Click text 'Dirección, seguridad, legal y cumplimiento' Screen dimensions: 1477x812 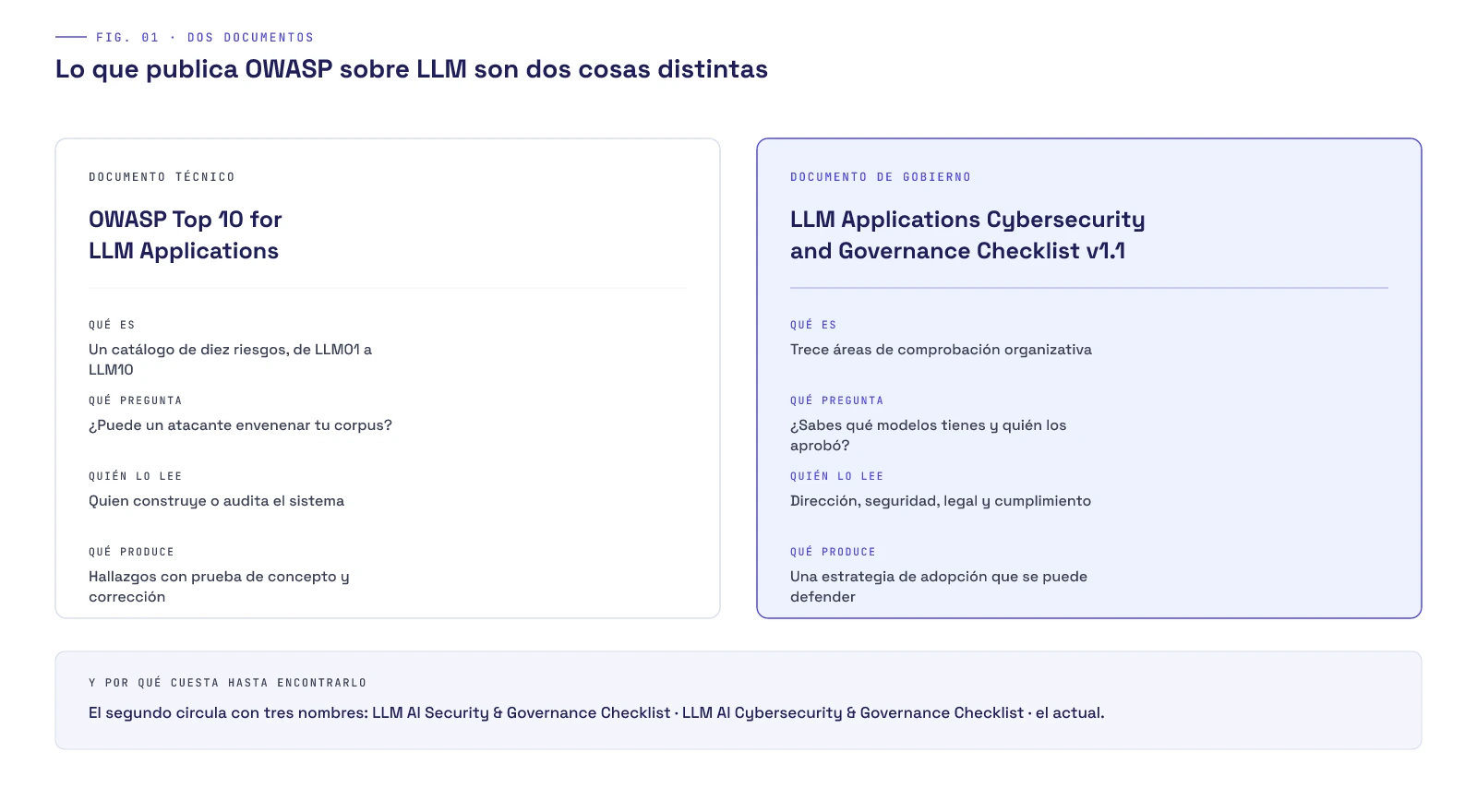941,501
